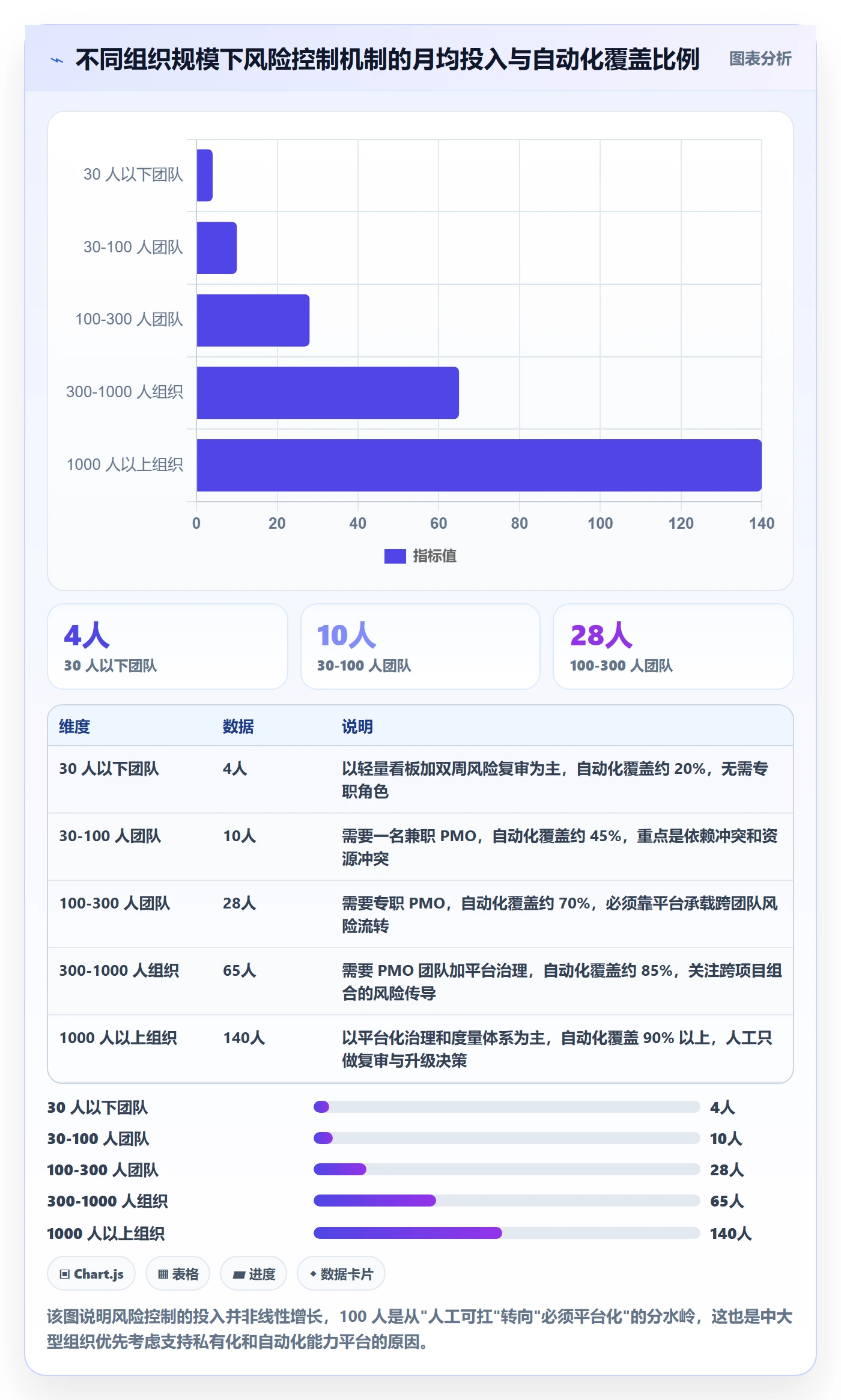Select the 140人 cell in the table

coord(244,1038)
